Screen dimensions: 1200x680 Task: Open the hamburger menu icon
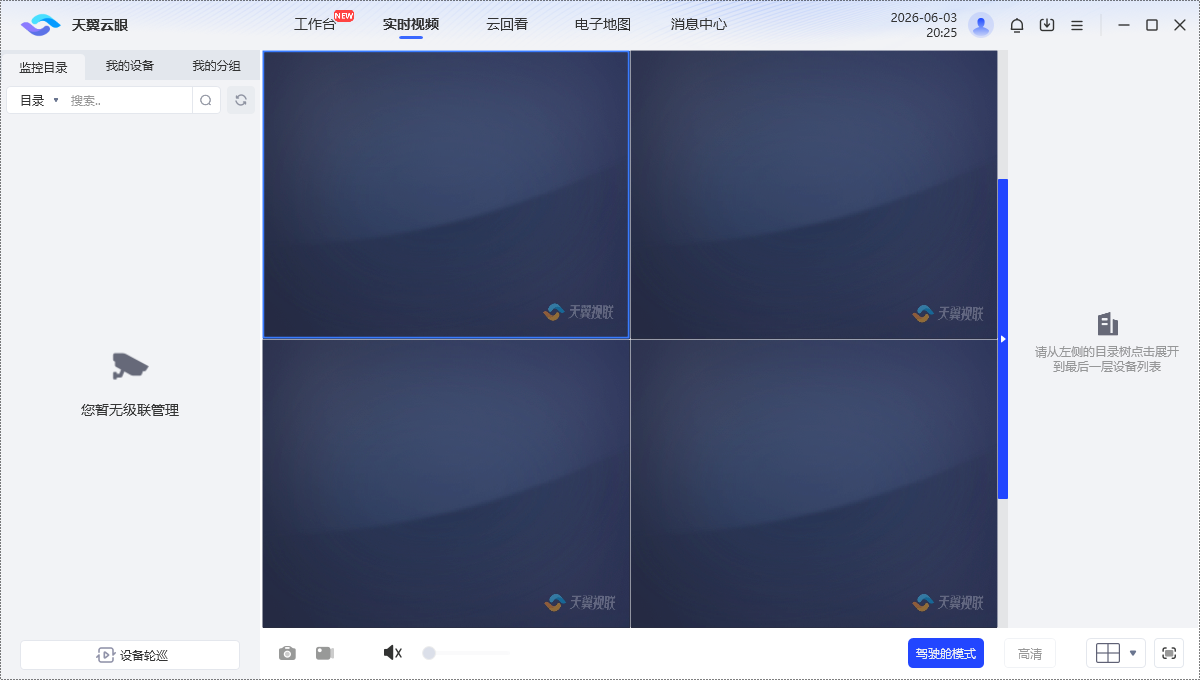click(x=1077, y=25)
